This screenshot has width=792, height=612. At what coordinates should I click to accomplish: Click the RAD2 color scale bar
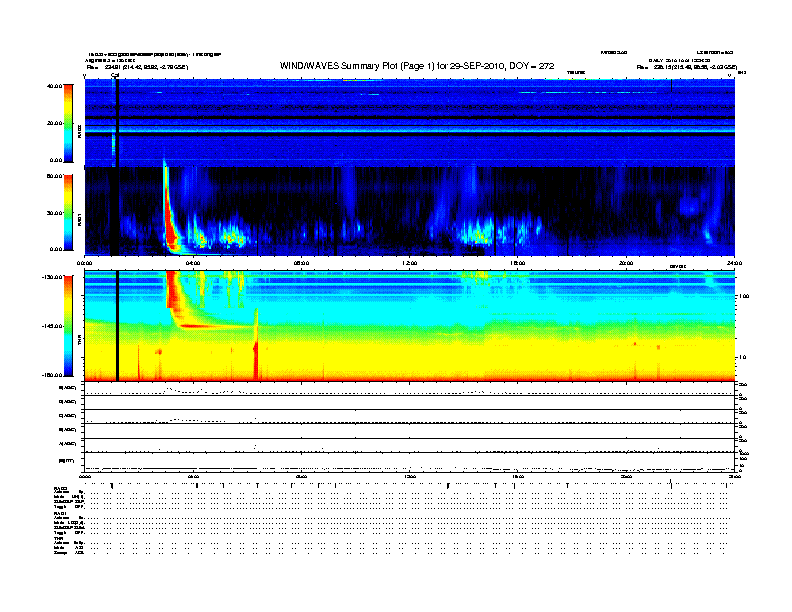[68, 123]
